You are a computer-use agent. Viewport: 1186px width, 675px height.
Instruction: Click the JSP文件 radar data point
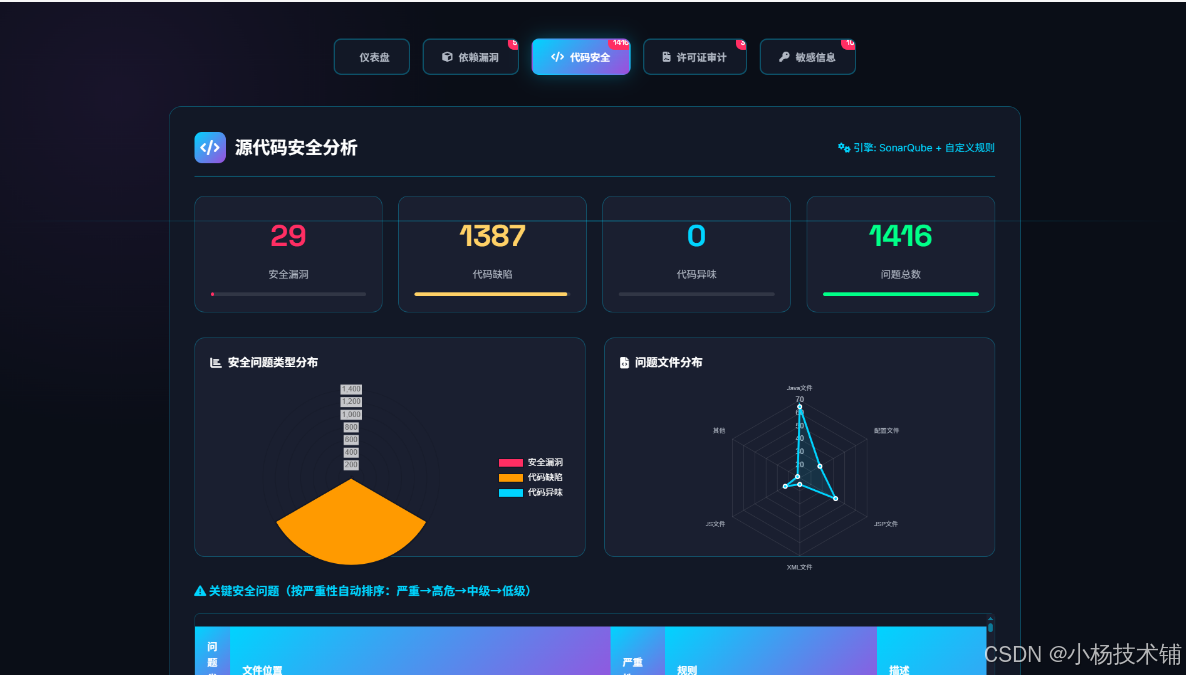coord(835,498)
